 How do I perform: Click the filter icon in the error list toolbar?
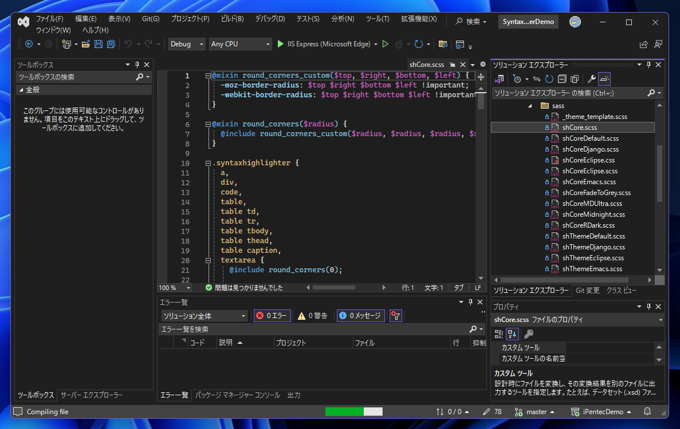(x=395, y=315)
